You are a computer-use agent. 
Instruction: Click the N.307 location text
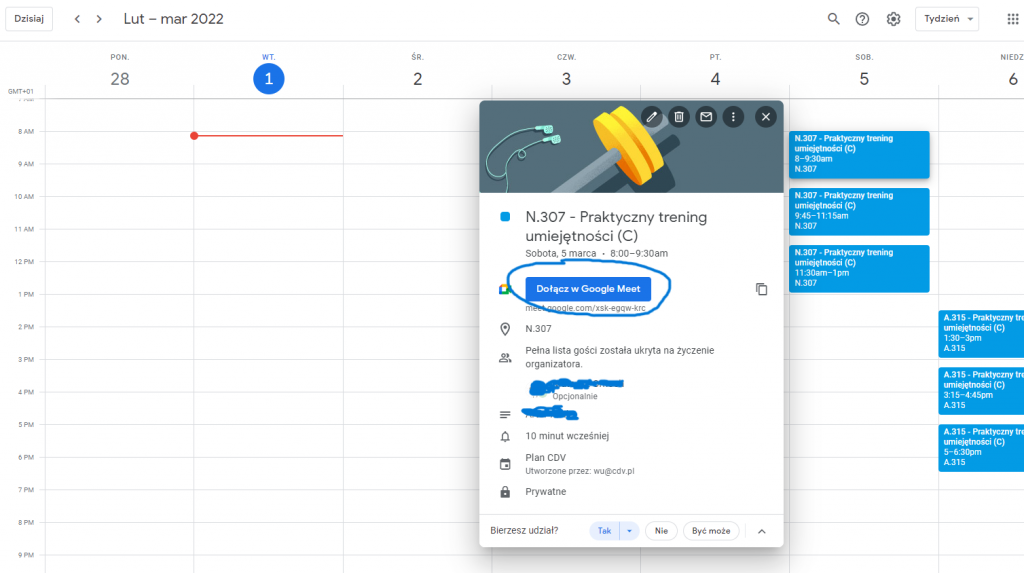[538, 329]
